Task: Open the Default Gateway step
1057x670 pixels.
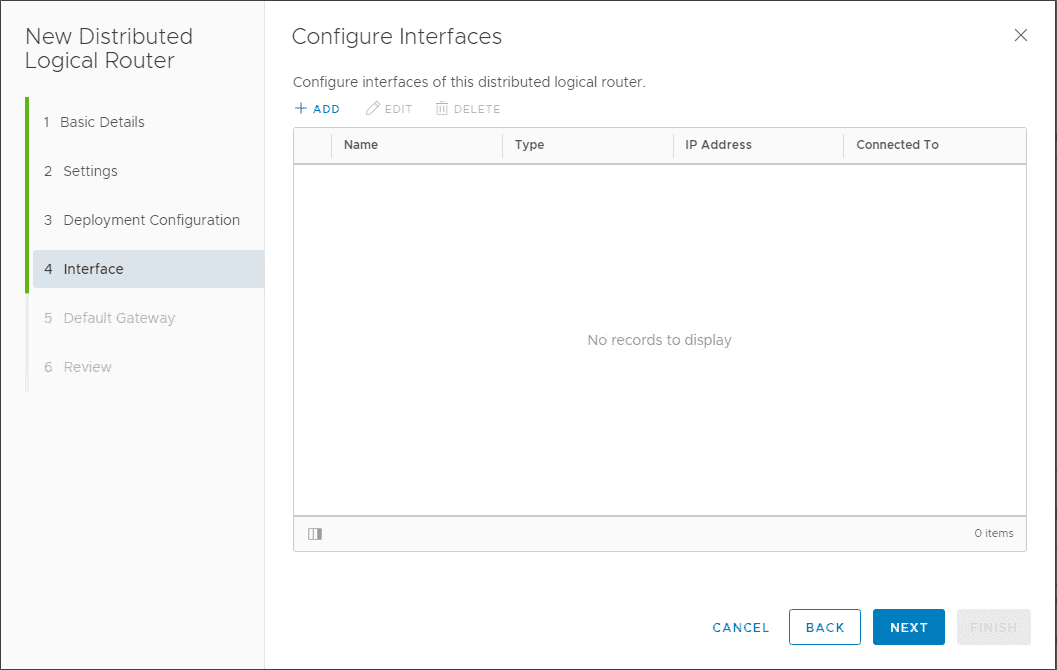Action: (x=117, y=317)
